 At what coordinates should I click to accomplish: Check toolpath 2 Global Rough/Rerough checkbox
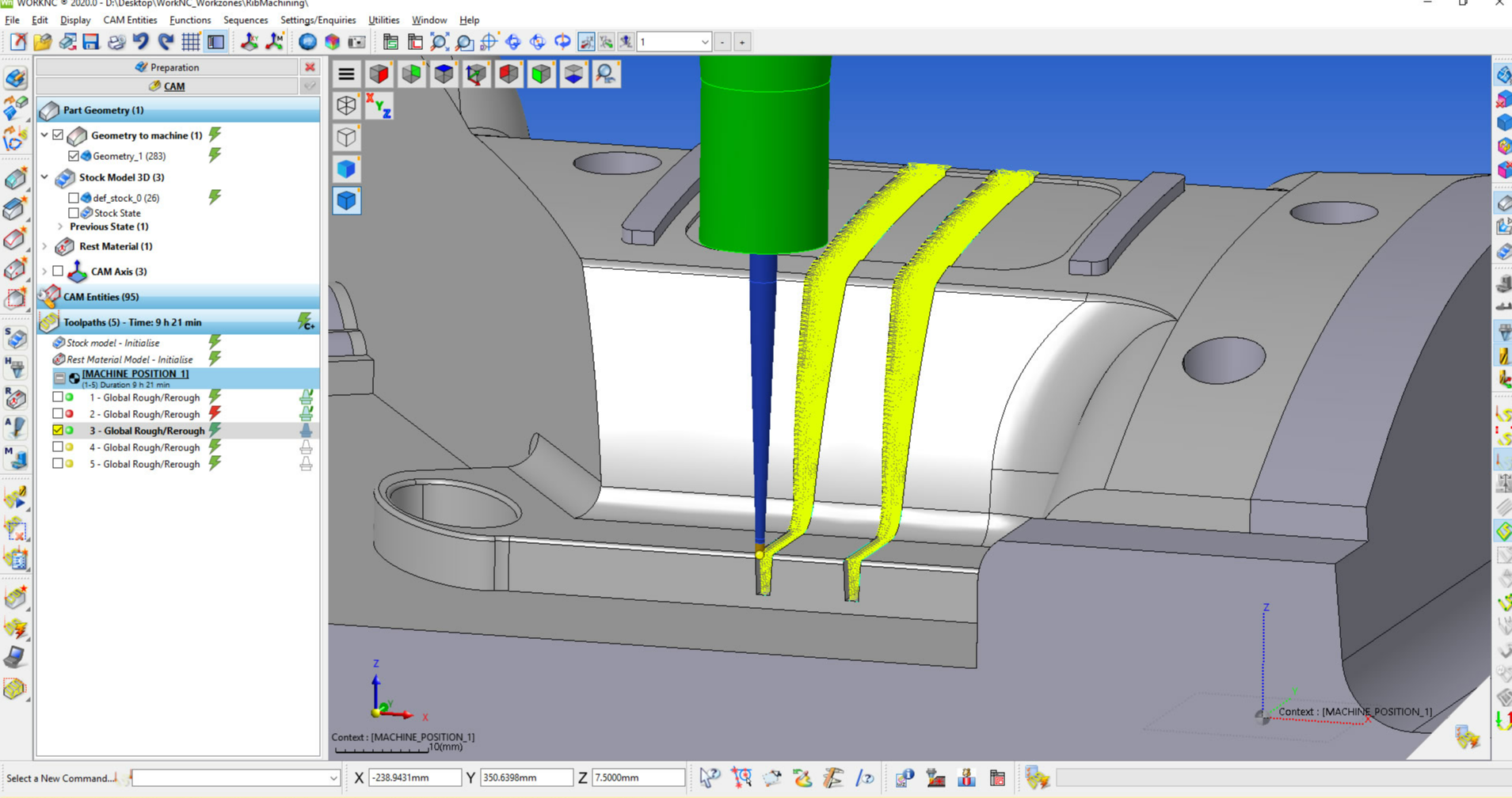[x=58, y=414]
